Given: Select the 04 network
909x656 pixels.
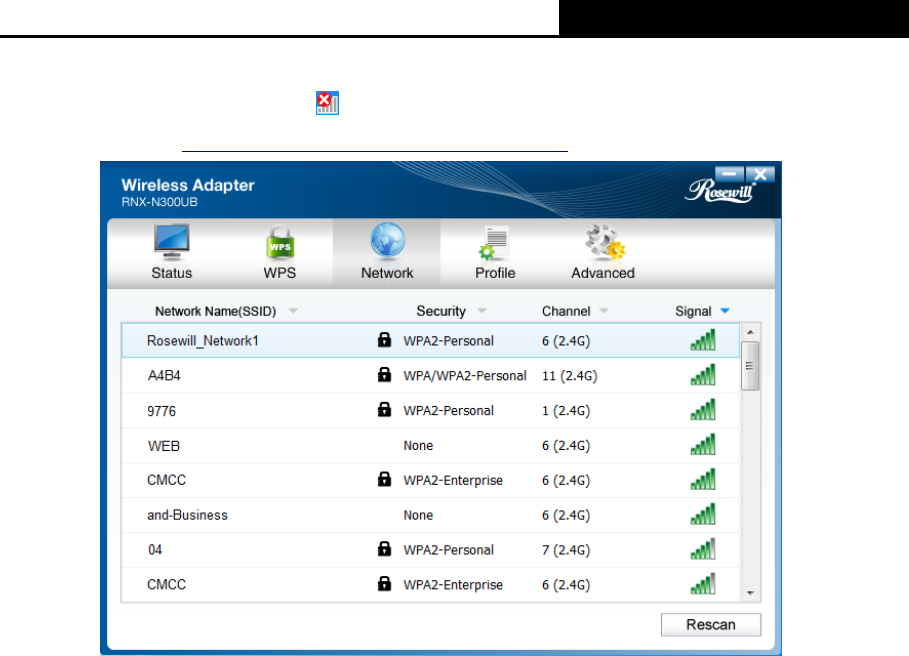Looking at the screenshot, I should point(430,549).
